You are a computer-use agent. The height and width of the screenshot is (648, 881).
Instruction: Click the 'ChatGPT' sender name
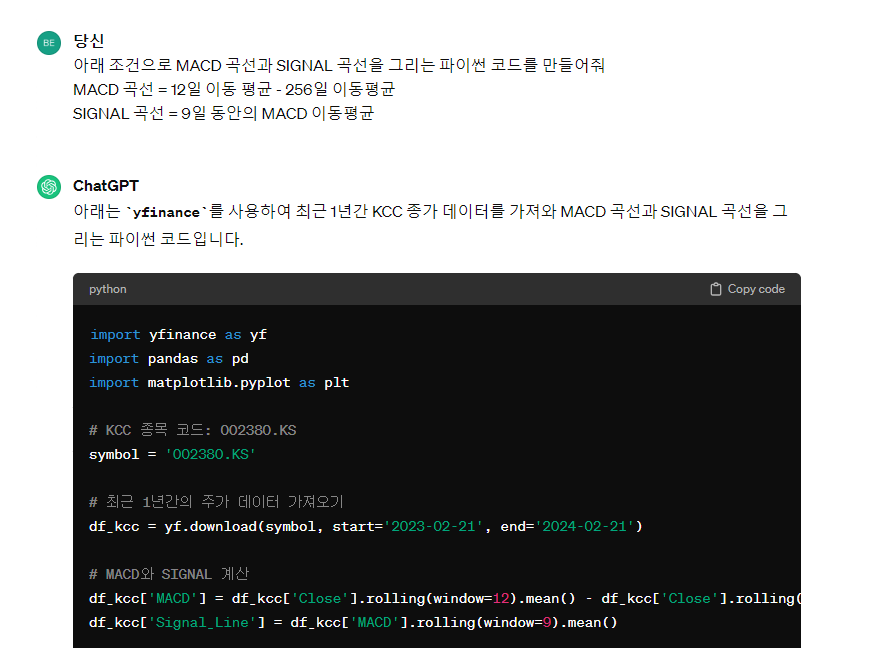pos(106,185)
